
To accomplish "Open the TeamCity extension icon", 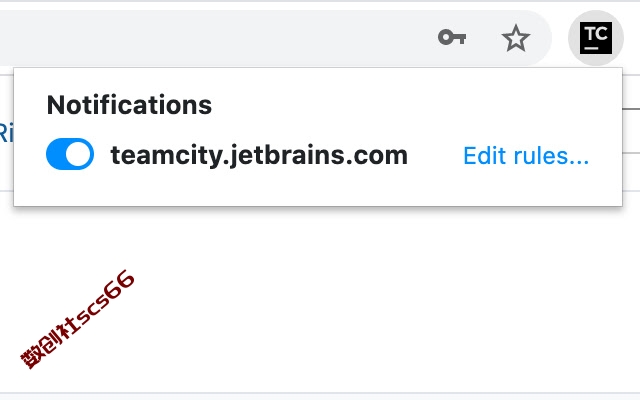I will (x=596, y=38).
